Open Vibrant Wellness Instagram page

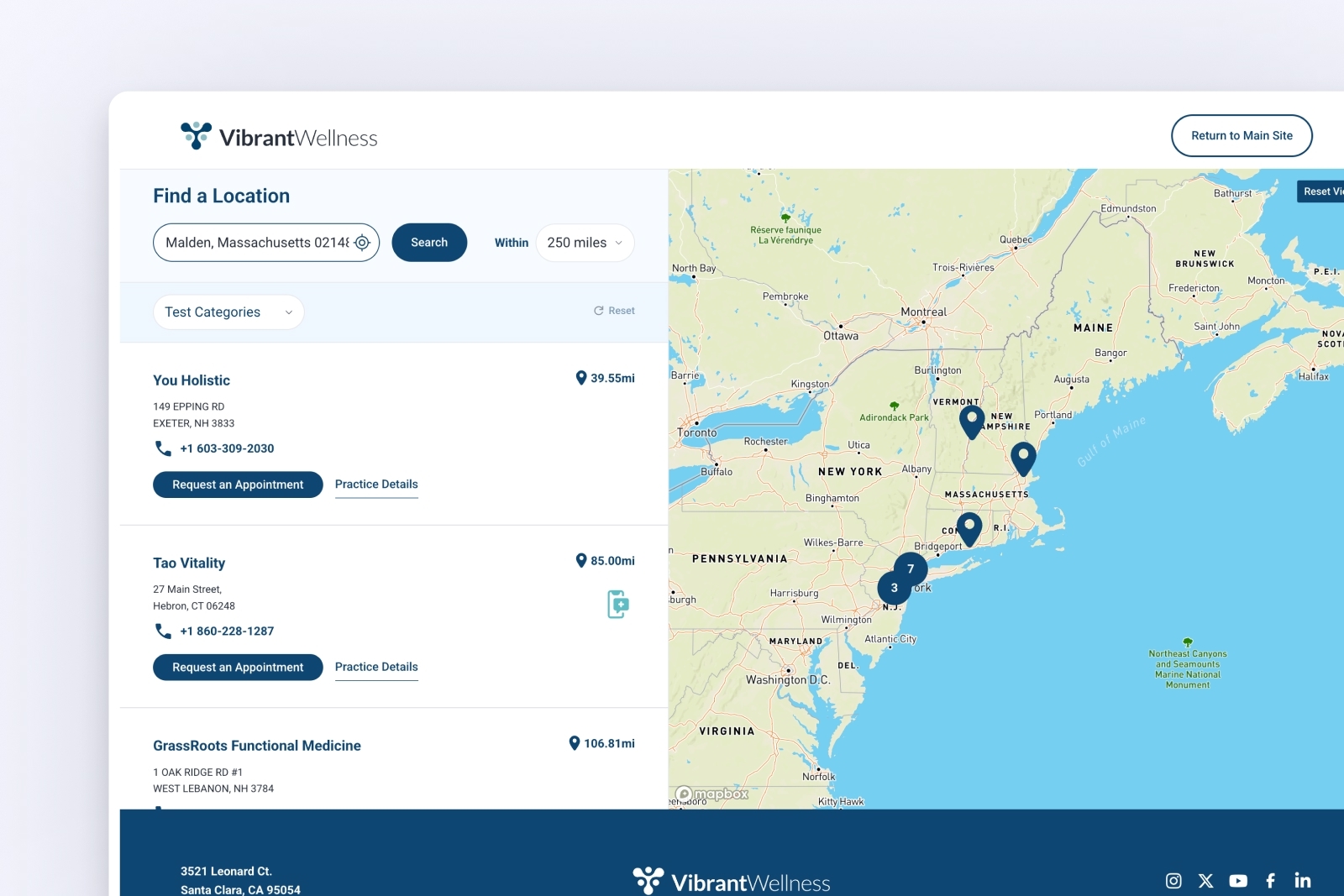click(x=1173, y=880)
